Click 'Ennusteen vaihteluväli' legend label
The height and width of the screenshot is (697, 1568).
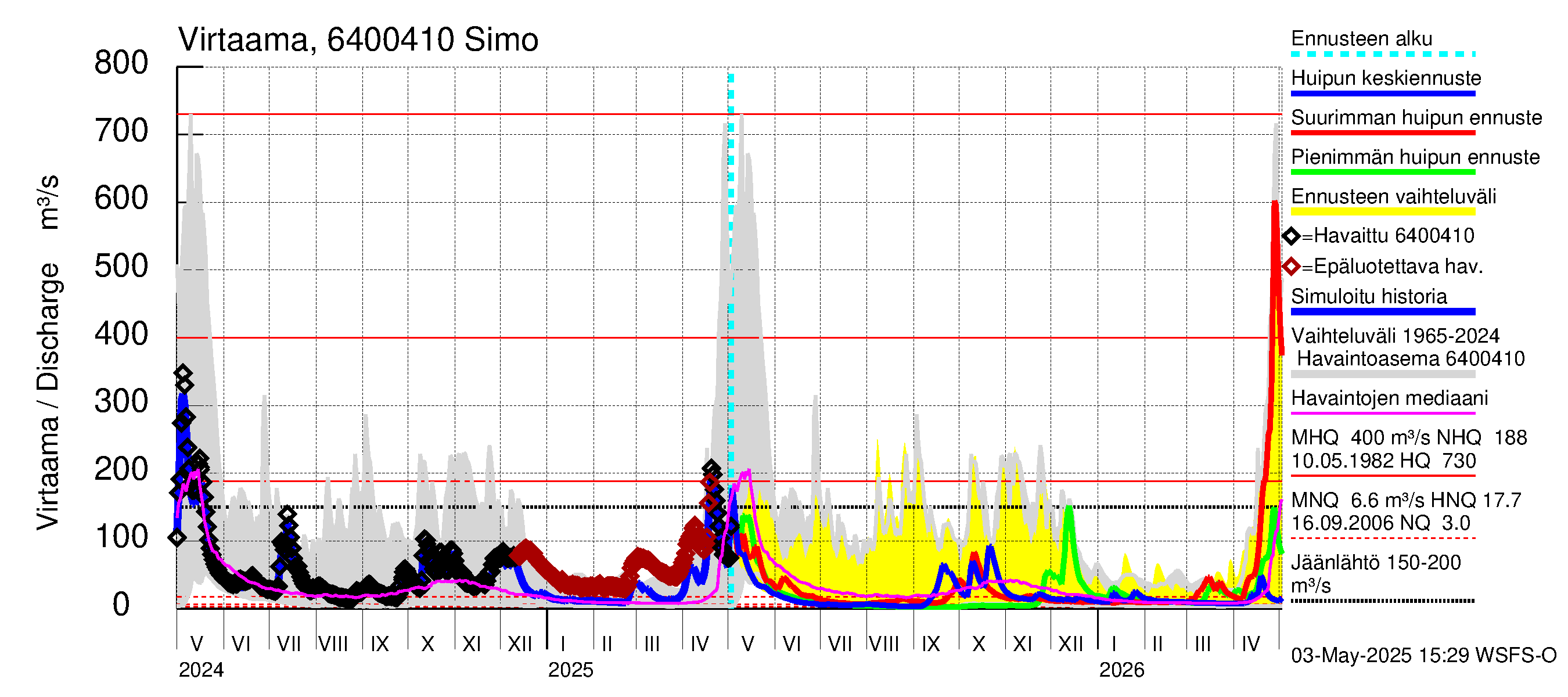tap(1393, 197)
